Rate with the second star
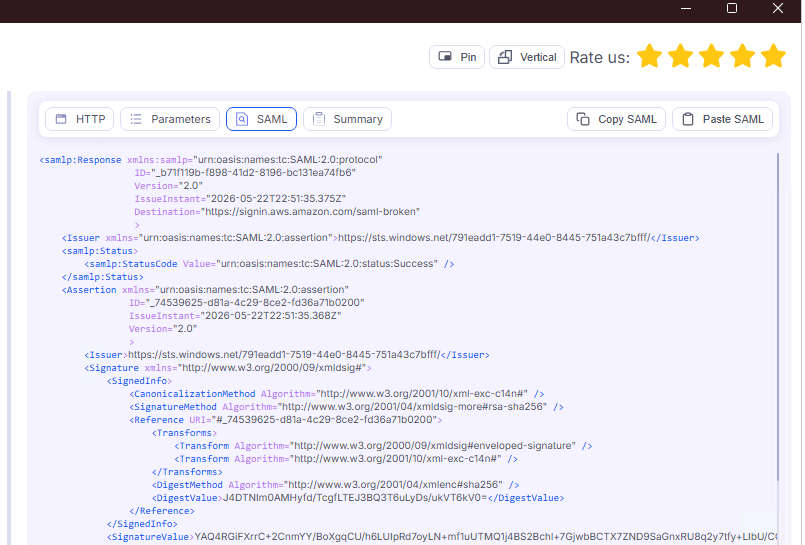 click(x=681, y=56)
